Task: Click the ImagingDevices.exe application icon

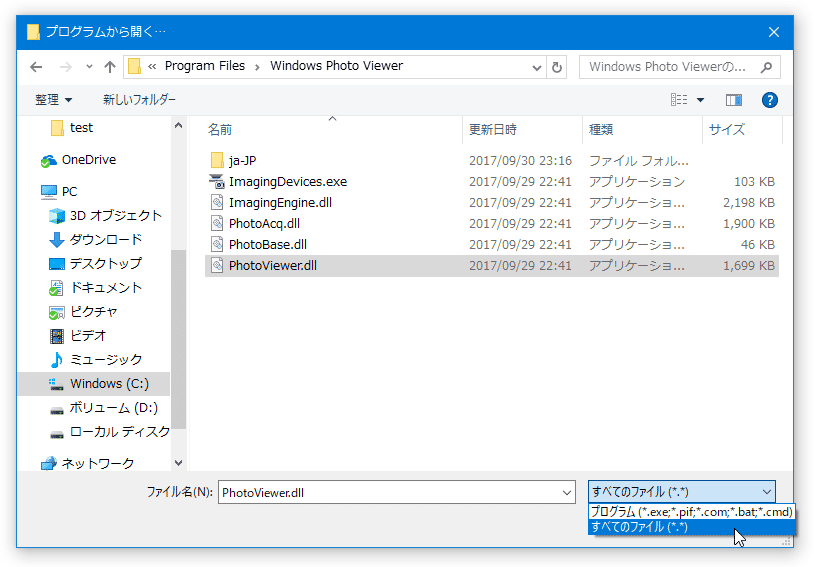Action: click(217, 182)
